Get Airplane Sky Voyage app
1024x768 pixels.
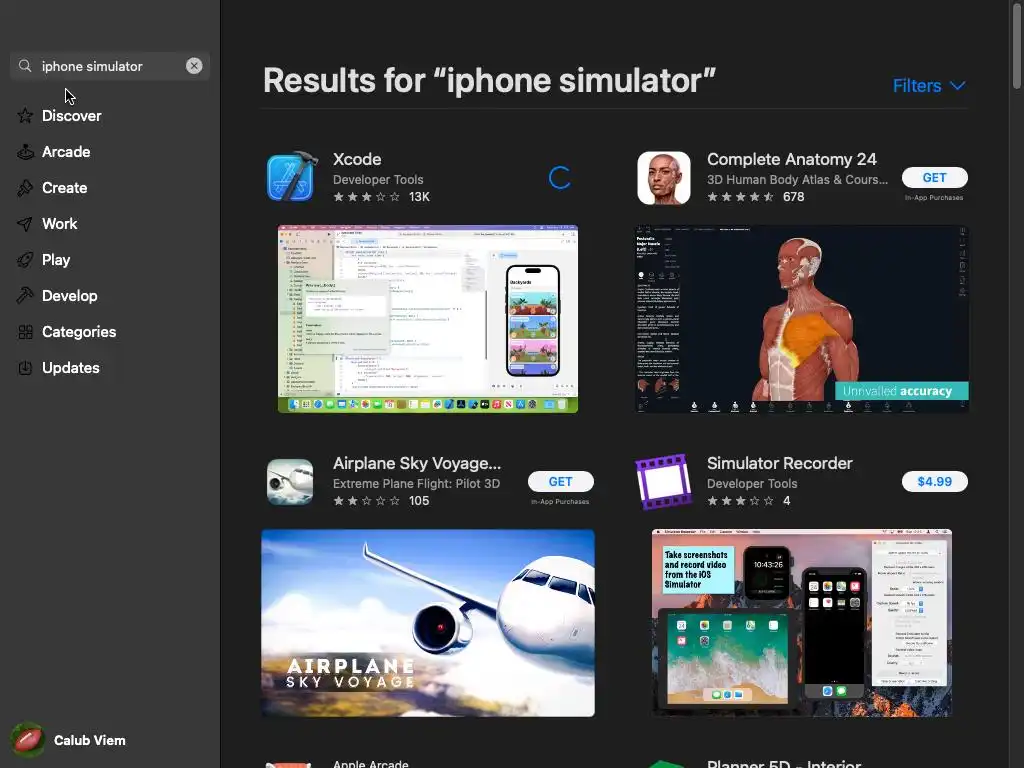(560, 481)
